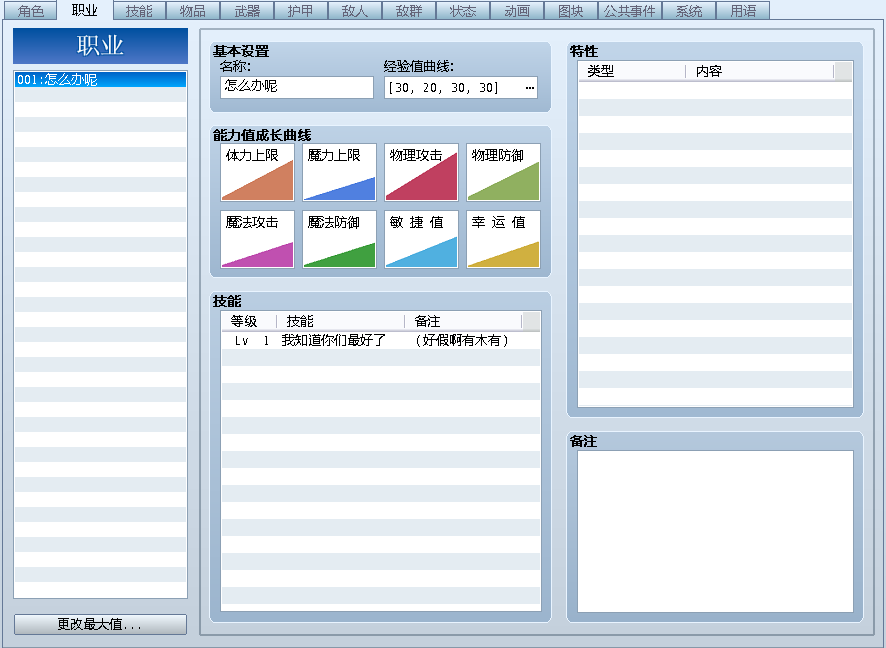Click the 等级 column header

pos(248,321)
